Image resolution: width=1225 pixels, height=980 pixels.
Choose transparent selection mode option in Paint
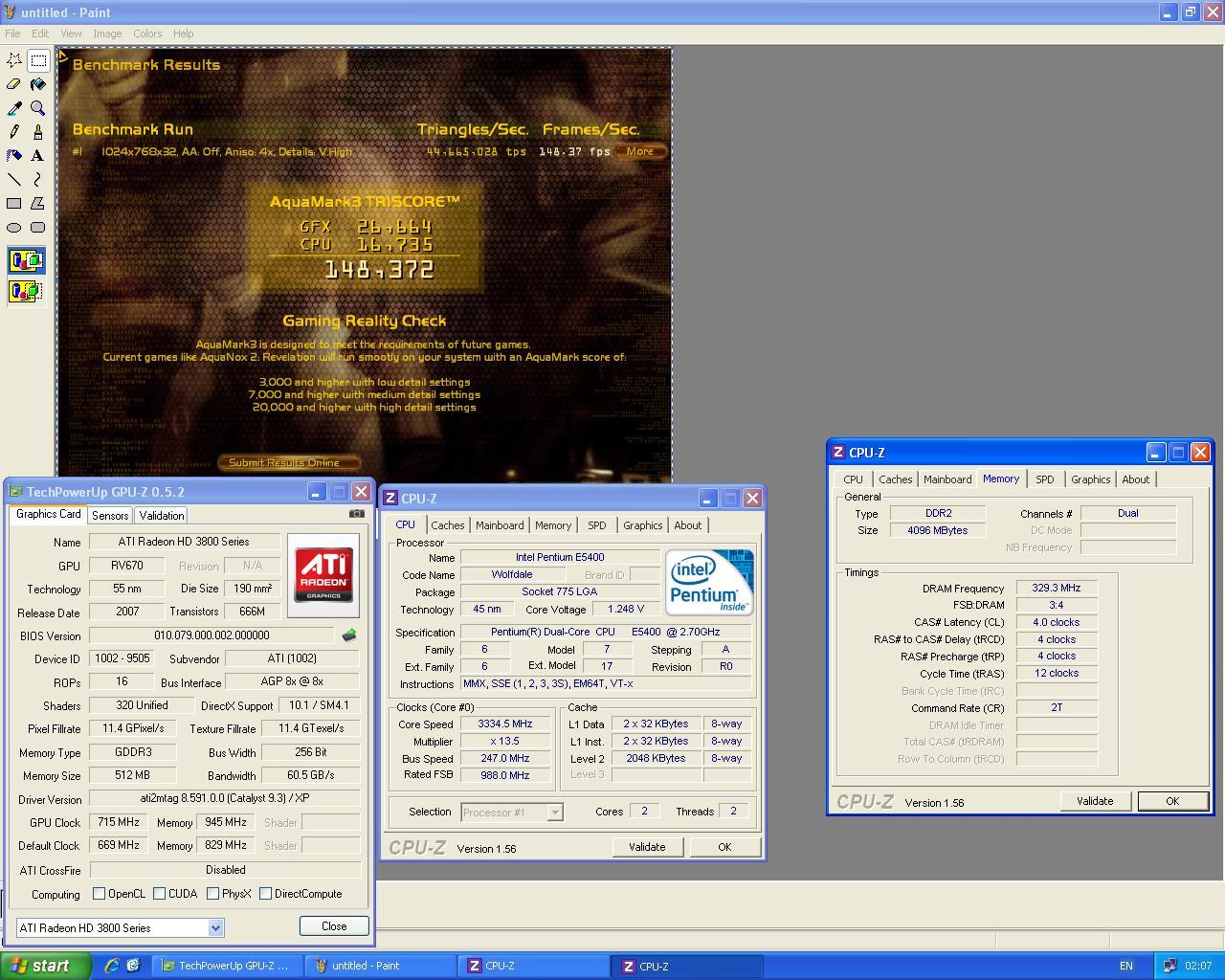click(26, 291)
